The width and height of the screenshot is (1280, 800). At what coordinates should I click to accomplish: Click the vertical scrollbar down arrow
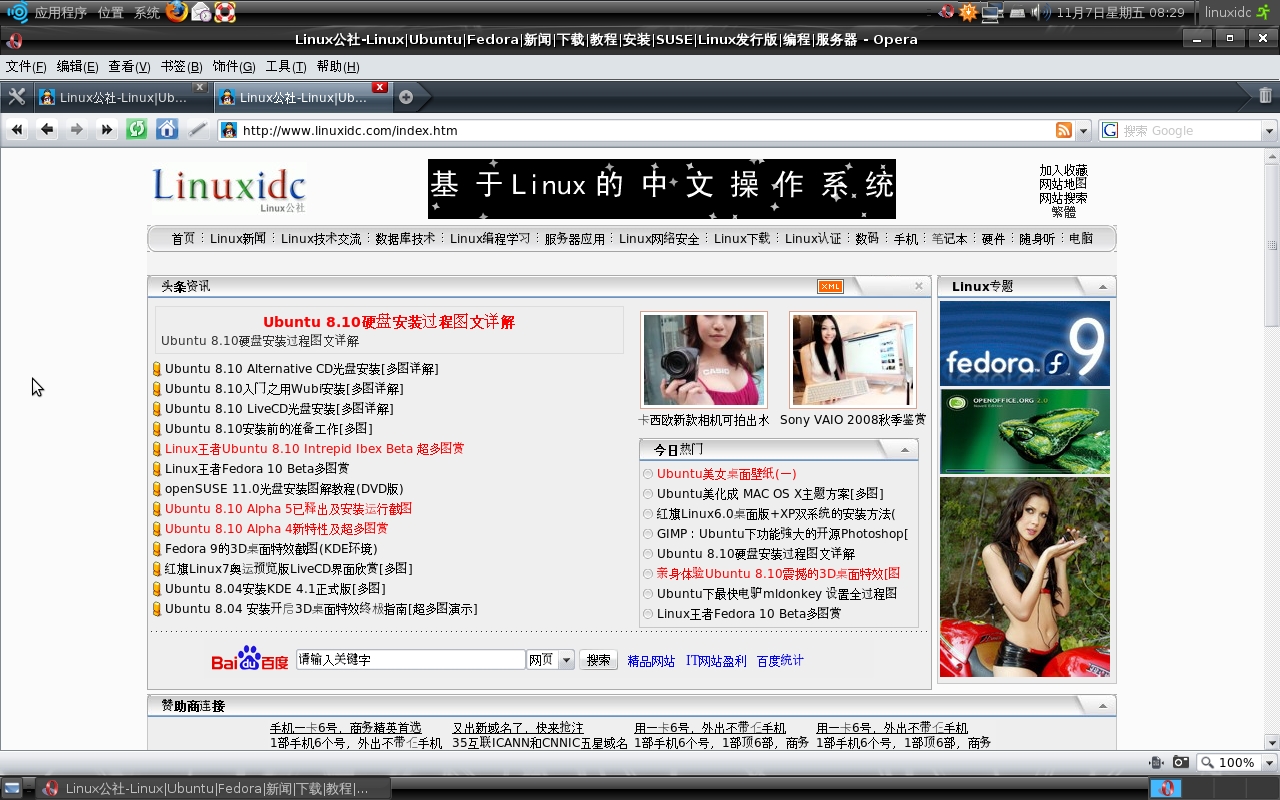(1272, 743)
